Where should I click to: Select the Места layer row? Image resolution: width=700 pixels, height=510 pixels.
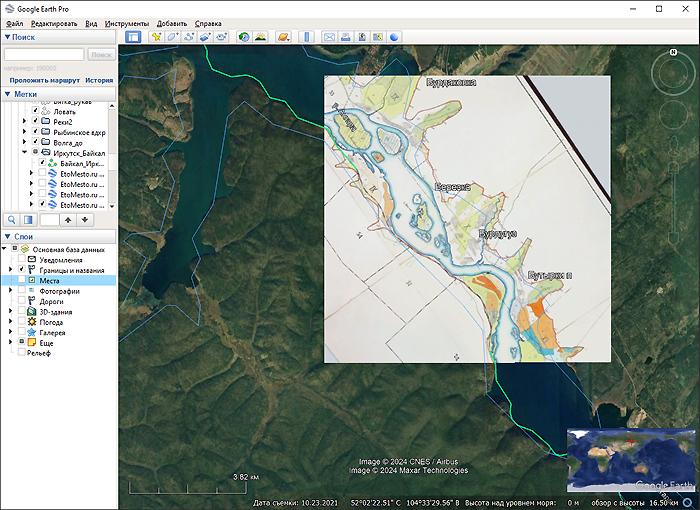(58, 280)
